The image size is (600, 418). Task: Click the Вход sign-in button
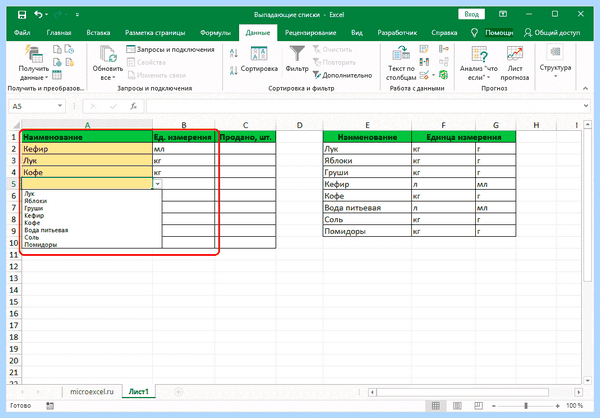click(471, 14)
